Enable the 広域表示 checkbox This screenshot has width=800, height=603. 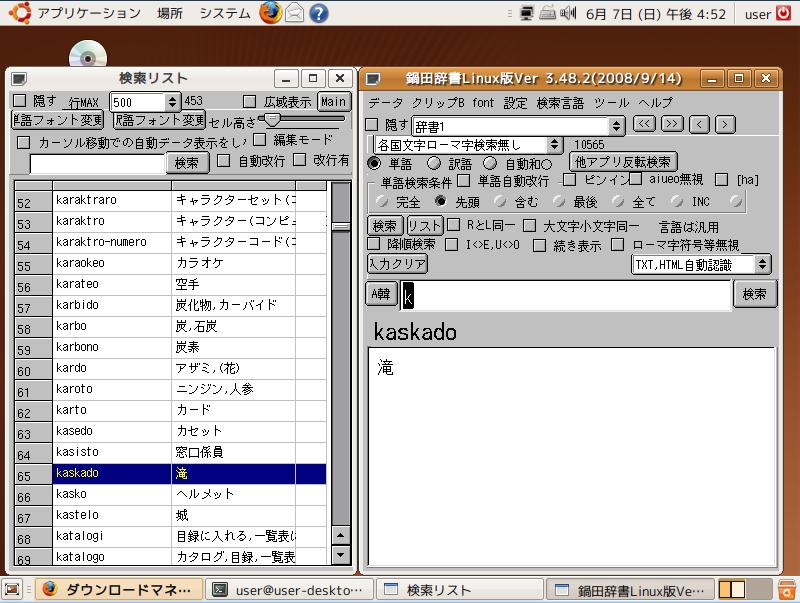(x=249, y=102)
